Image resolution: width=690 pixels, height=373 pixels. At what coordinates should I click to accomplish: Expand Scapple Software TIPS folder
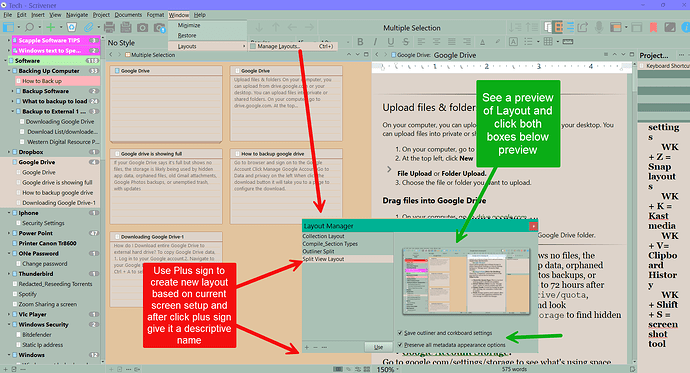tap(9, 40)
